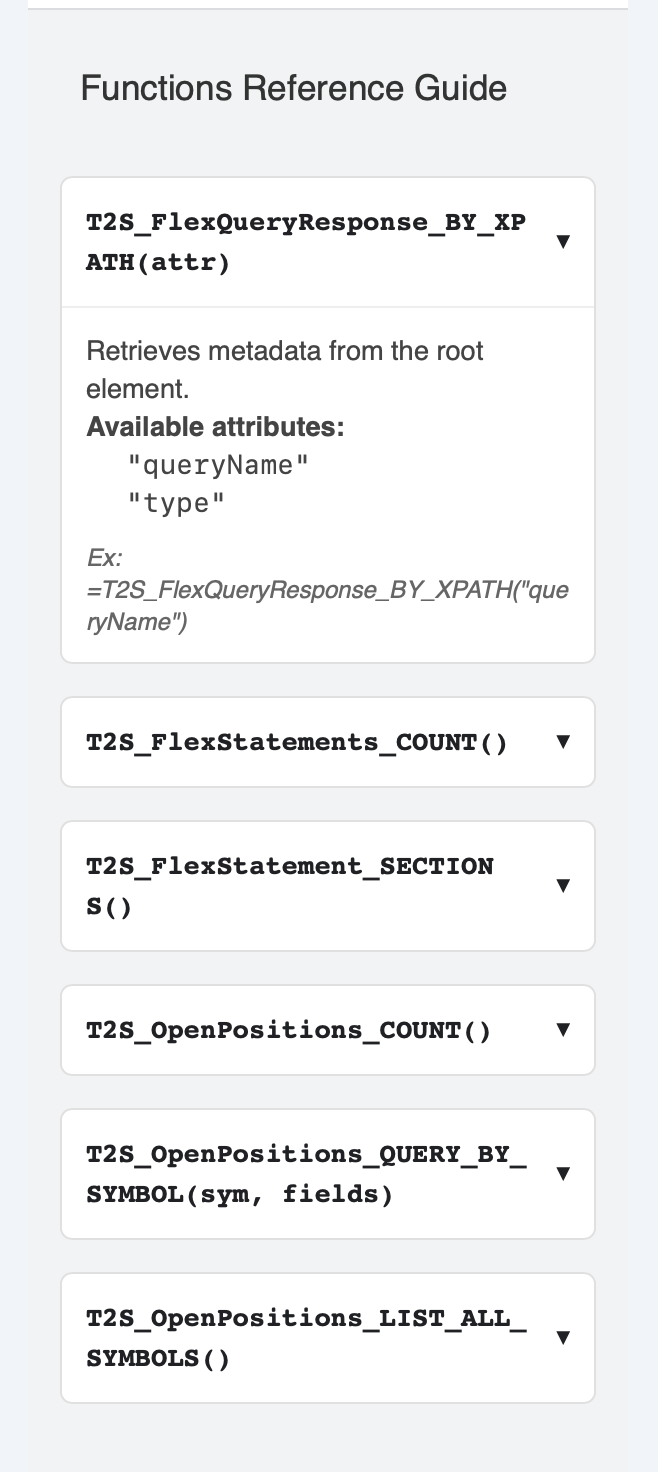Viewport: 658px width, 1472px height.
Task: Select the T2S_OpenPositions_COUNT() function title
Action: coord(289,1030)
